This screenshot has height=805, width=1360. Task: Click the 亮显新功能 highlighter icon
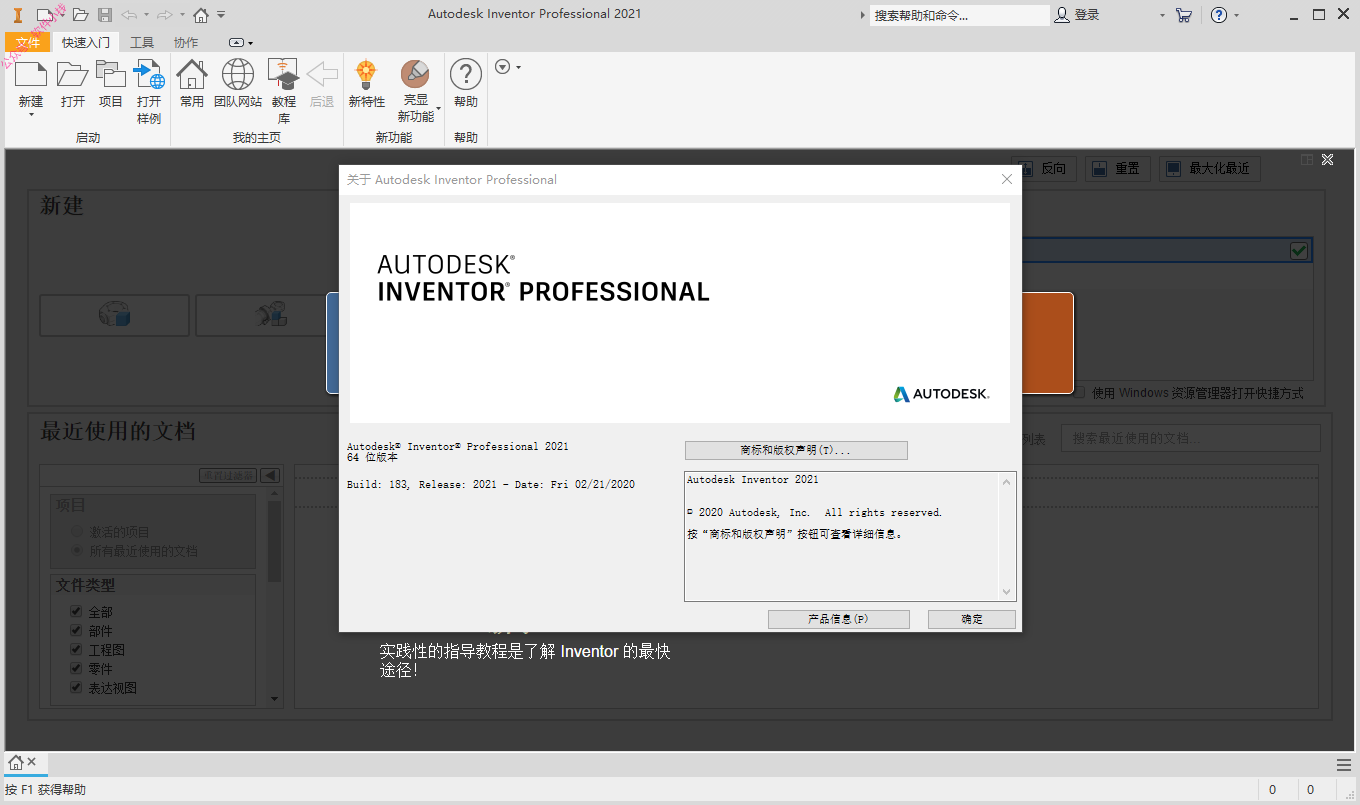415,75
